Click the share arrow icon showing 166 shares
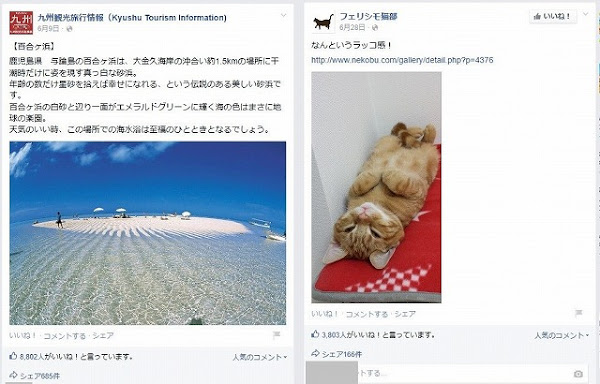Image resolution: width=600 pixels, height=384 pixels. coord(315,353)
